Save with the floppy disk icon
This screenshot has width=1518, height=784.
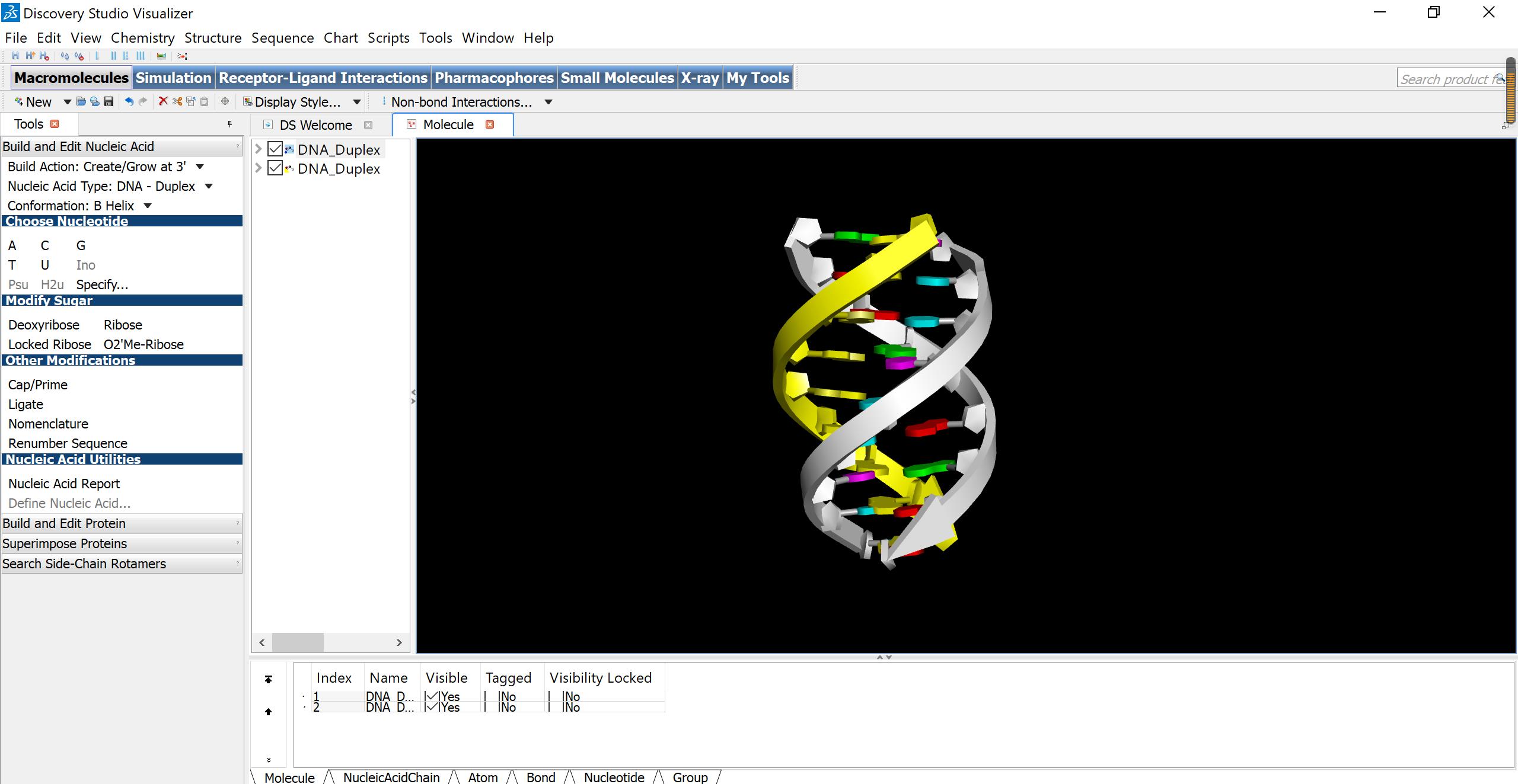[109, 101]
